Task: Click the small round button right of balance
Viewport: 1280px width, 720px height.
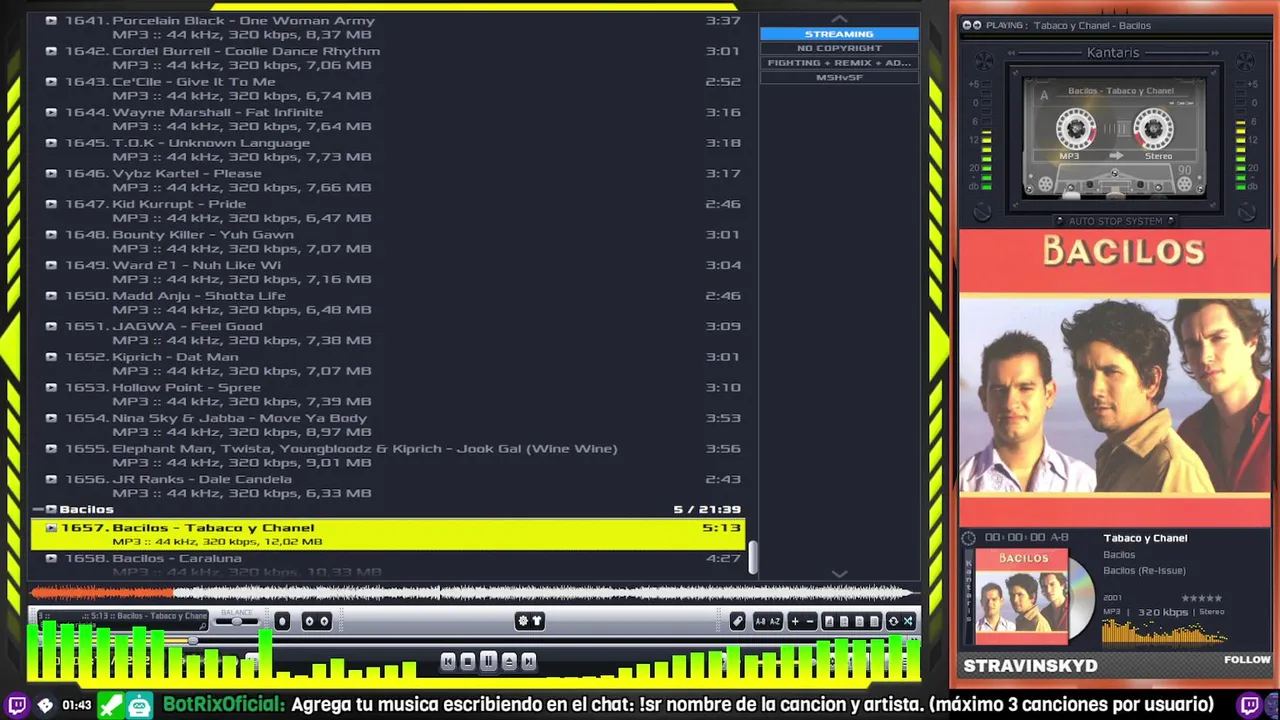Action: pyautogui.click(x=282, y=622)
